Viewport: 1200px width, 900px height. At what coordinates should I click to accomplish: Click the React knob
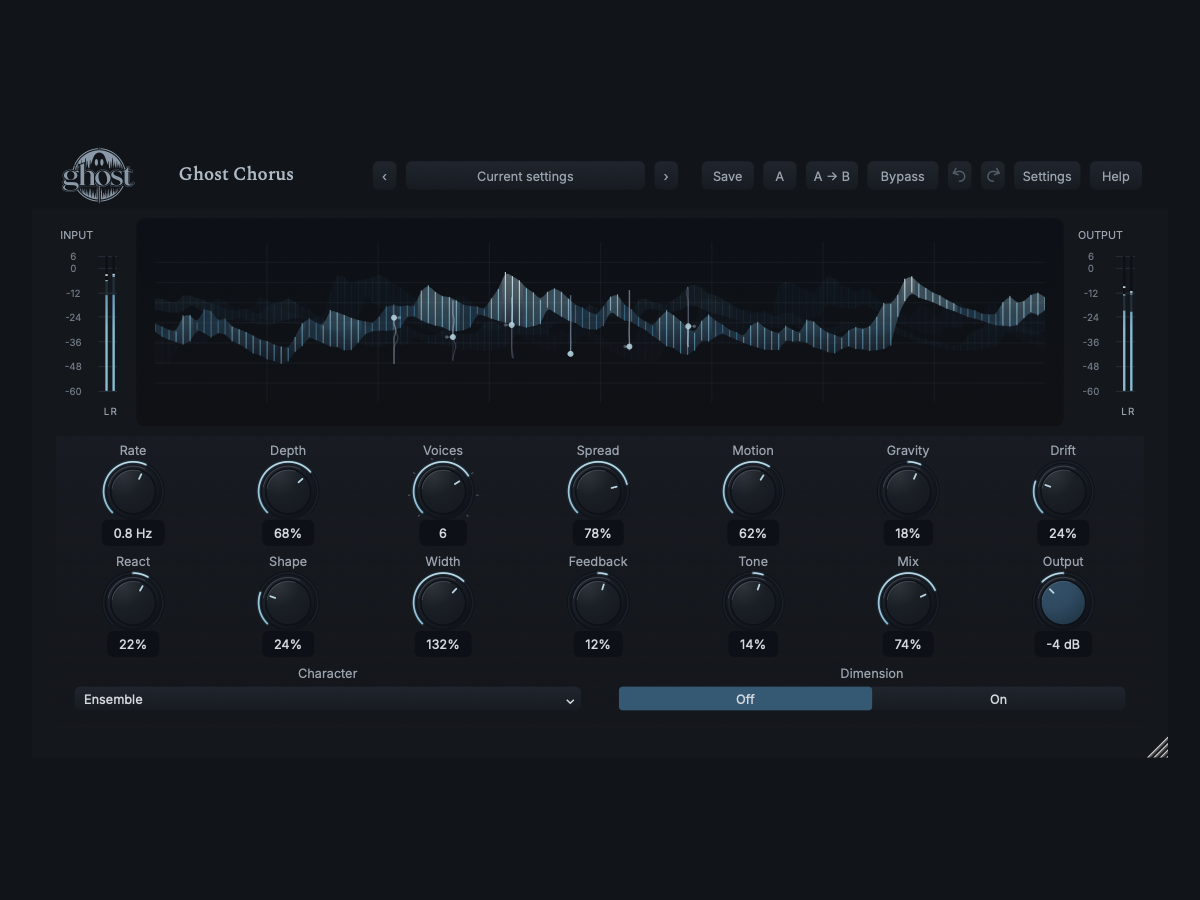[x=132, y=602]
